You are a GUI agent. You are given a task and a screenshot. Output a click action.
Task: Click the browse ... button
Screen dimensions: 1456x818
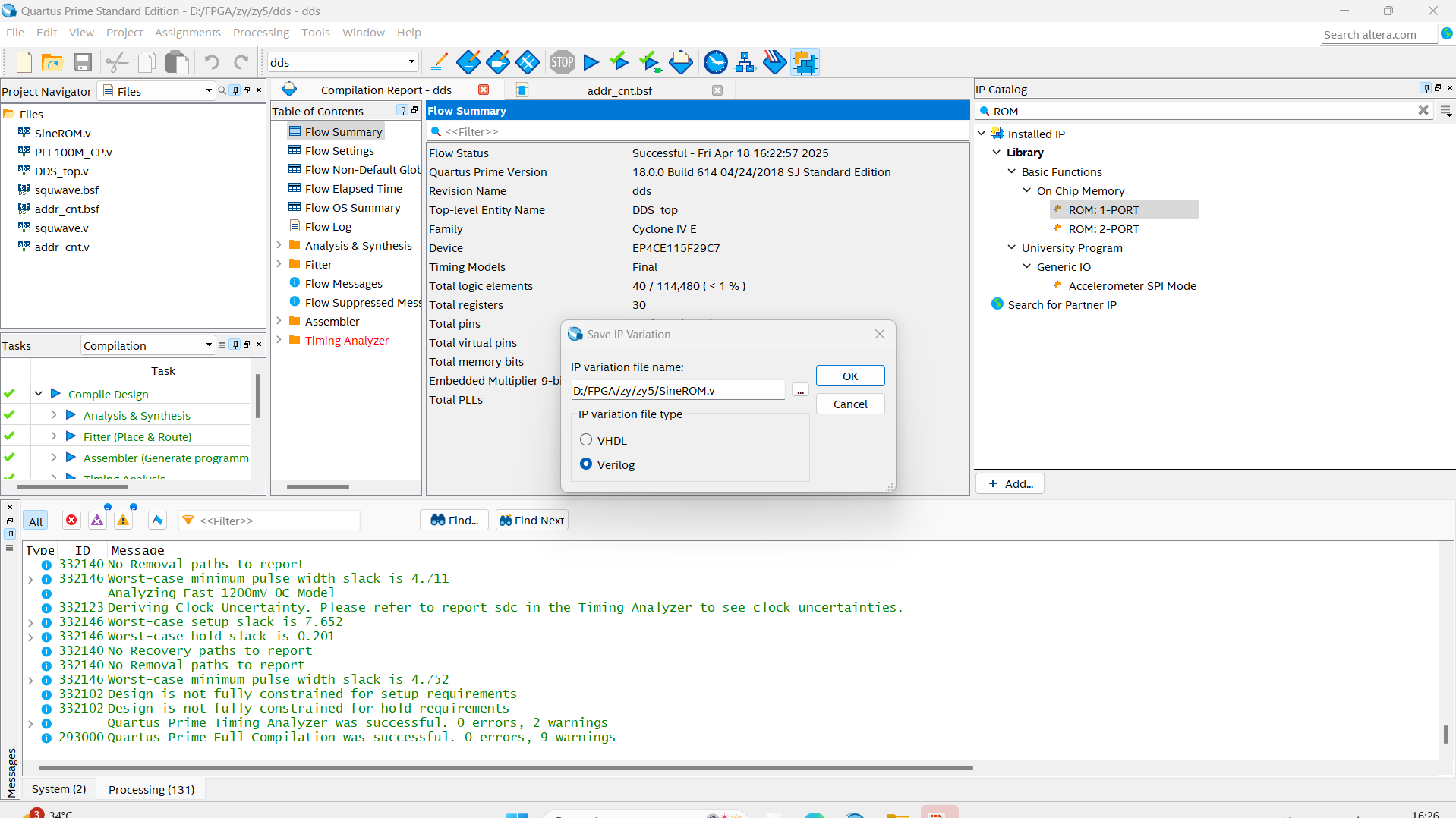pos(800,390)
